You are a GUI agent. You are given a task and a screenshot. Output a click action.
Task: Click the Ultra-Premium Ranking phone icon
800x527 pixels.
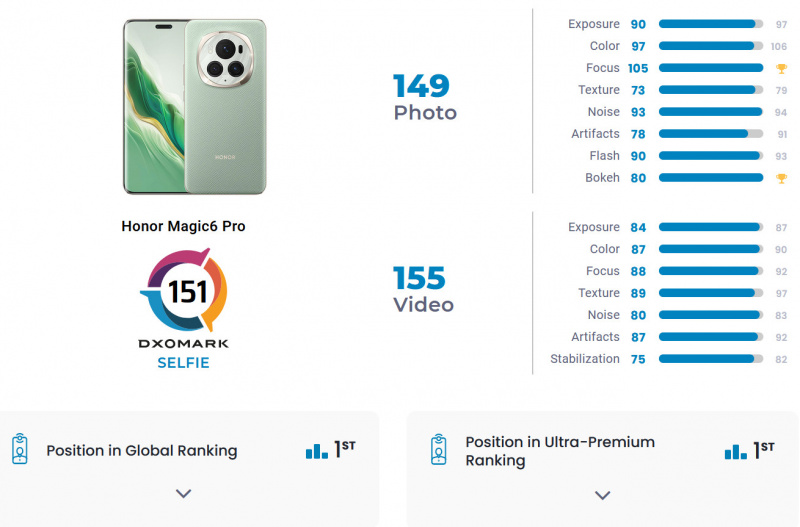[x=438, y=450]
